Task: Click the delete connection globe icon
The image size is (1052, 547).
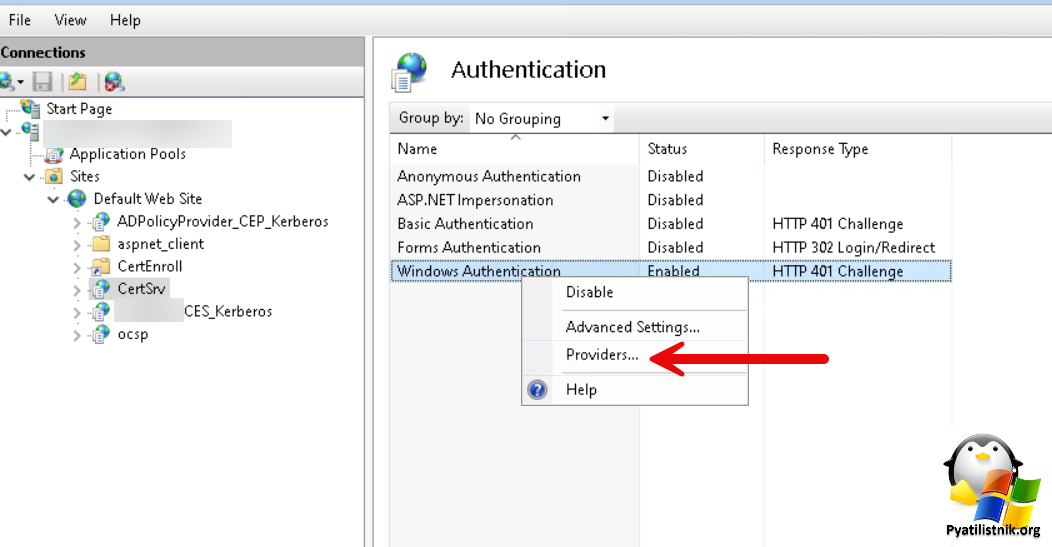Action: point(114,82)
